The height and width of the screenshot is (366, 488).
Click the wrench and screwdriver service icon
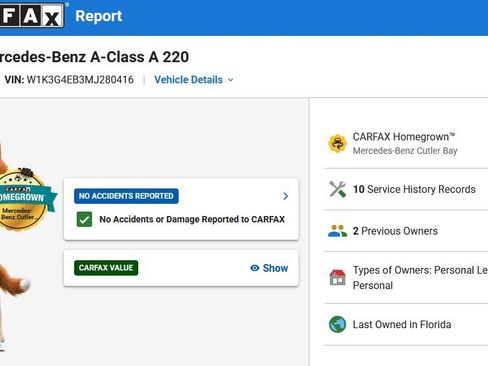click(x=337, y=189)
